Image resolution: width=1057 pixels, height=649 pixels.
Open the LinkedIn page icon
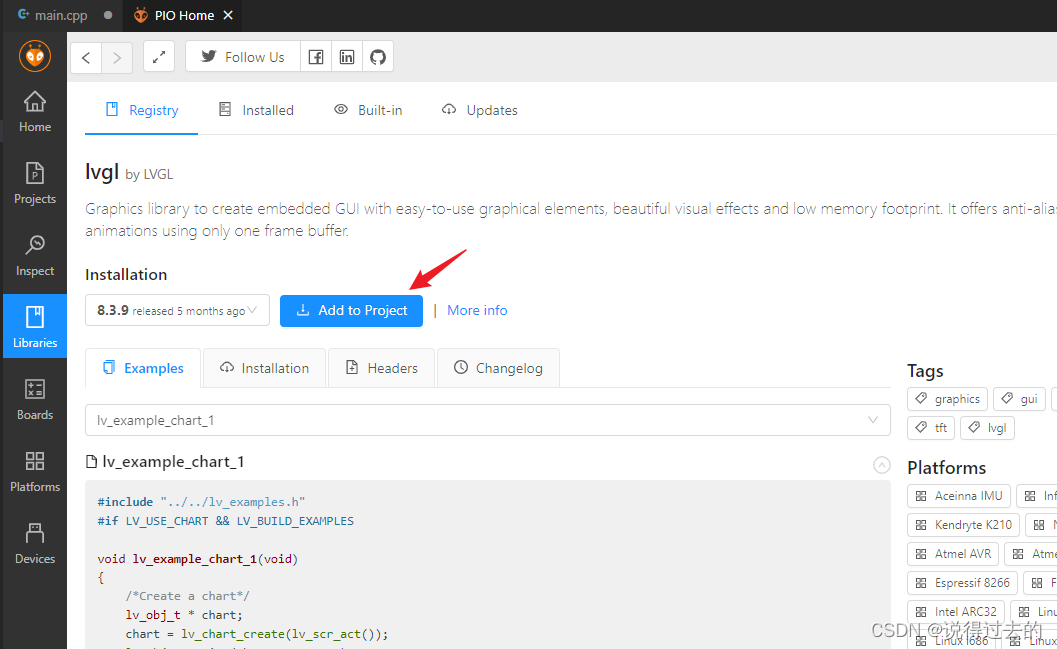click(x=346, y=57)
